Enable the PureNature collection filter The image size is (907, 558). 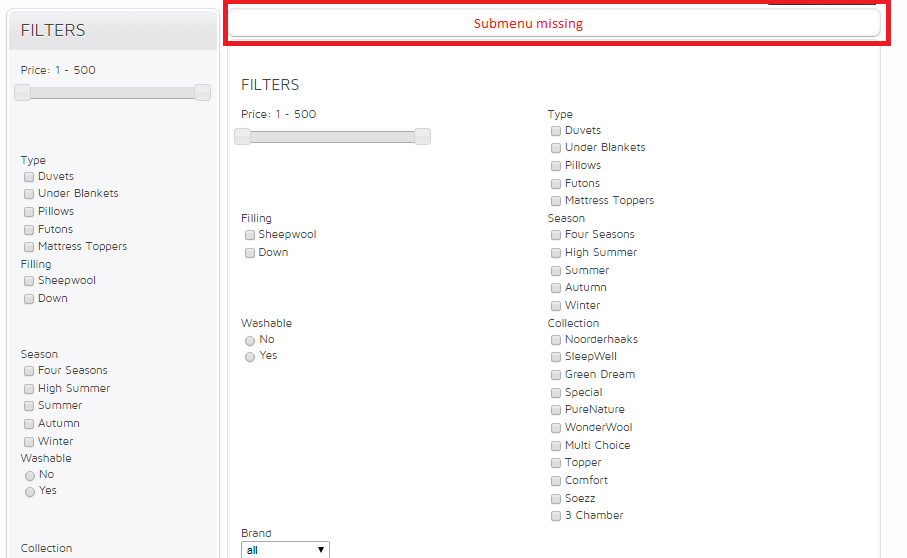[x=556, y=410]
